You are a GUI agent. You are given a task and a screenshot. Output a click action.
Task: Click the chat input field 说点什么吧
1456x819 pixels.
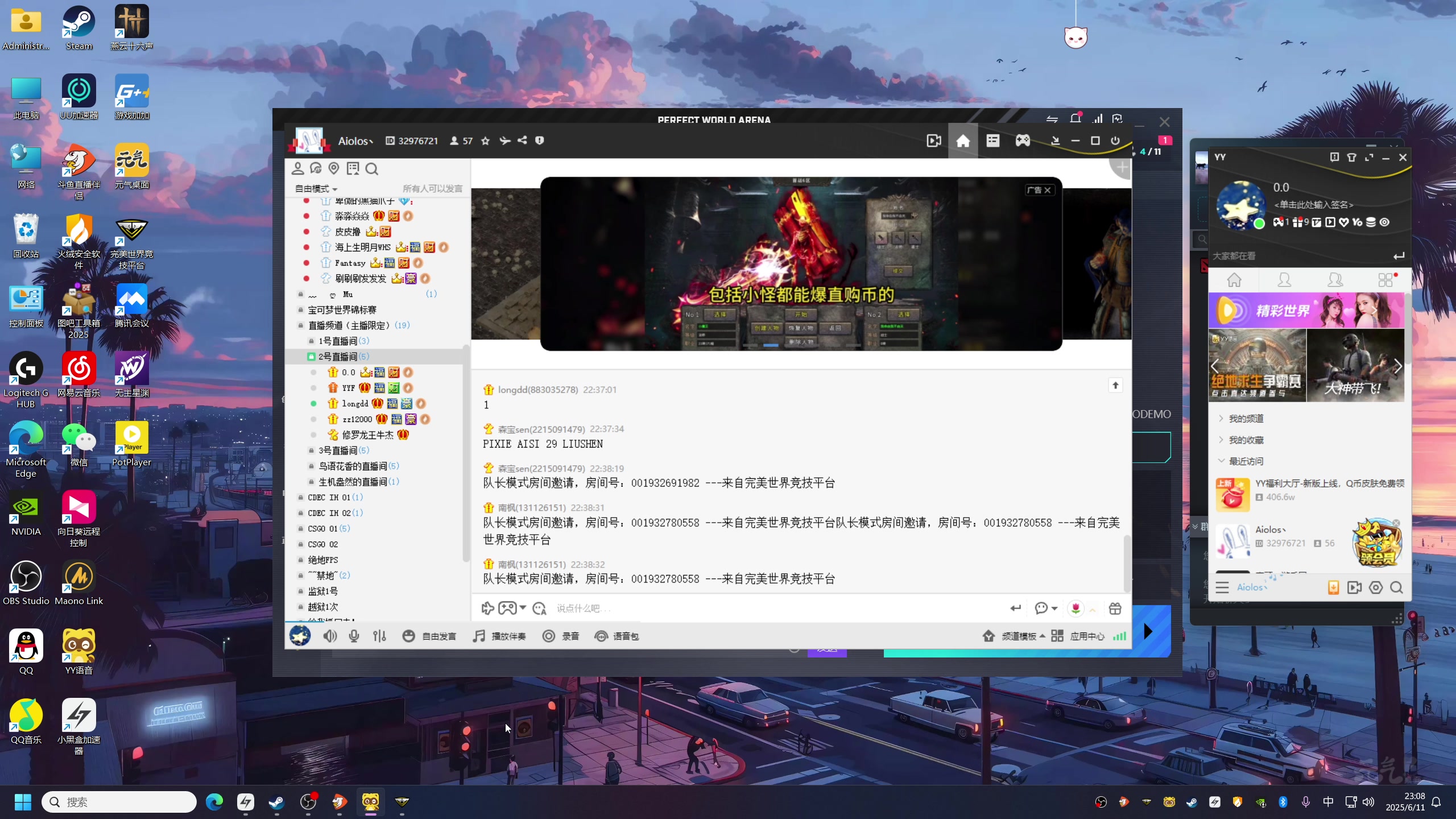click(779, 608)
